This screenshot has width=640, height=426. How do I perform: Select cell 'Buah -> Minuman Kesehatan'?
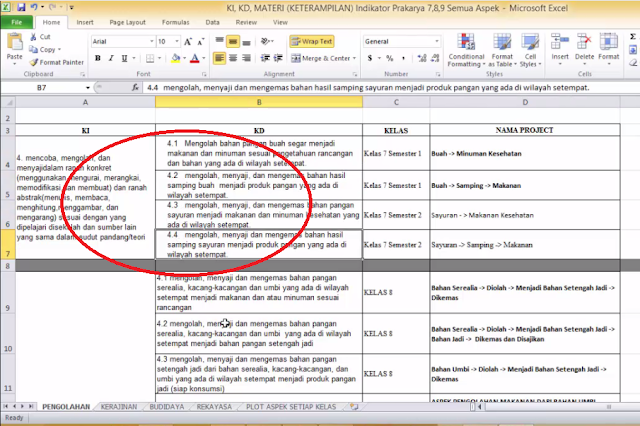point(524,153)
